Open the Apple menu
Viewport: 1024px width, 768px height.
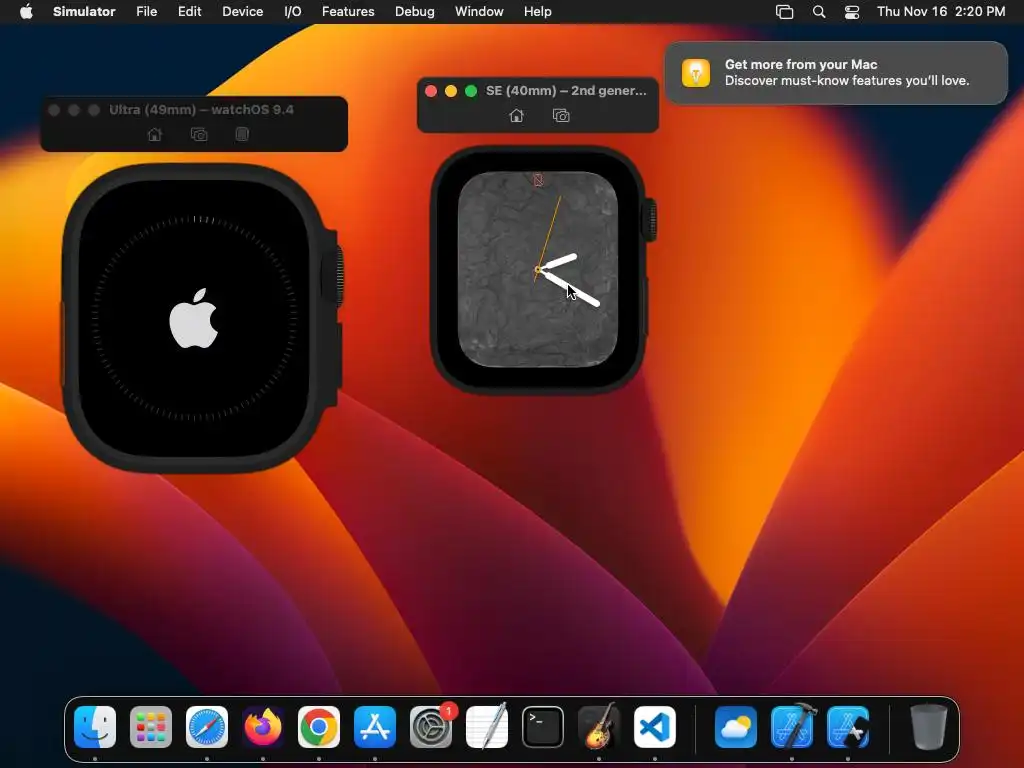click(26, 11)
